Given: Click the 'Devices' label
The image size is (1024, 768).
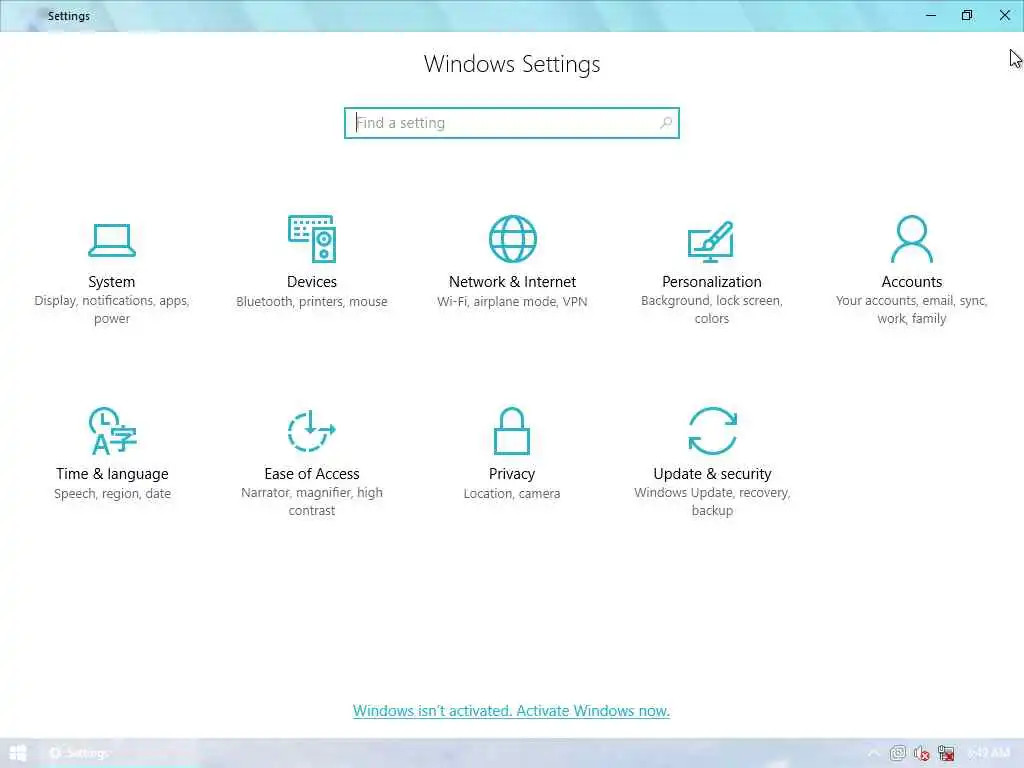Looking at the screenshot, I should click(312, 281).
